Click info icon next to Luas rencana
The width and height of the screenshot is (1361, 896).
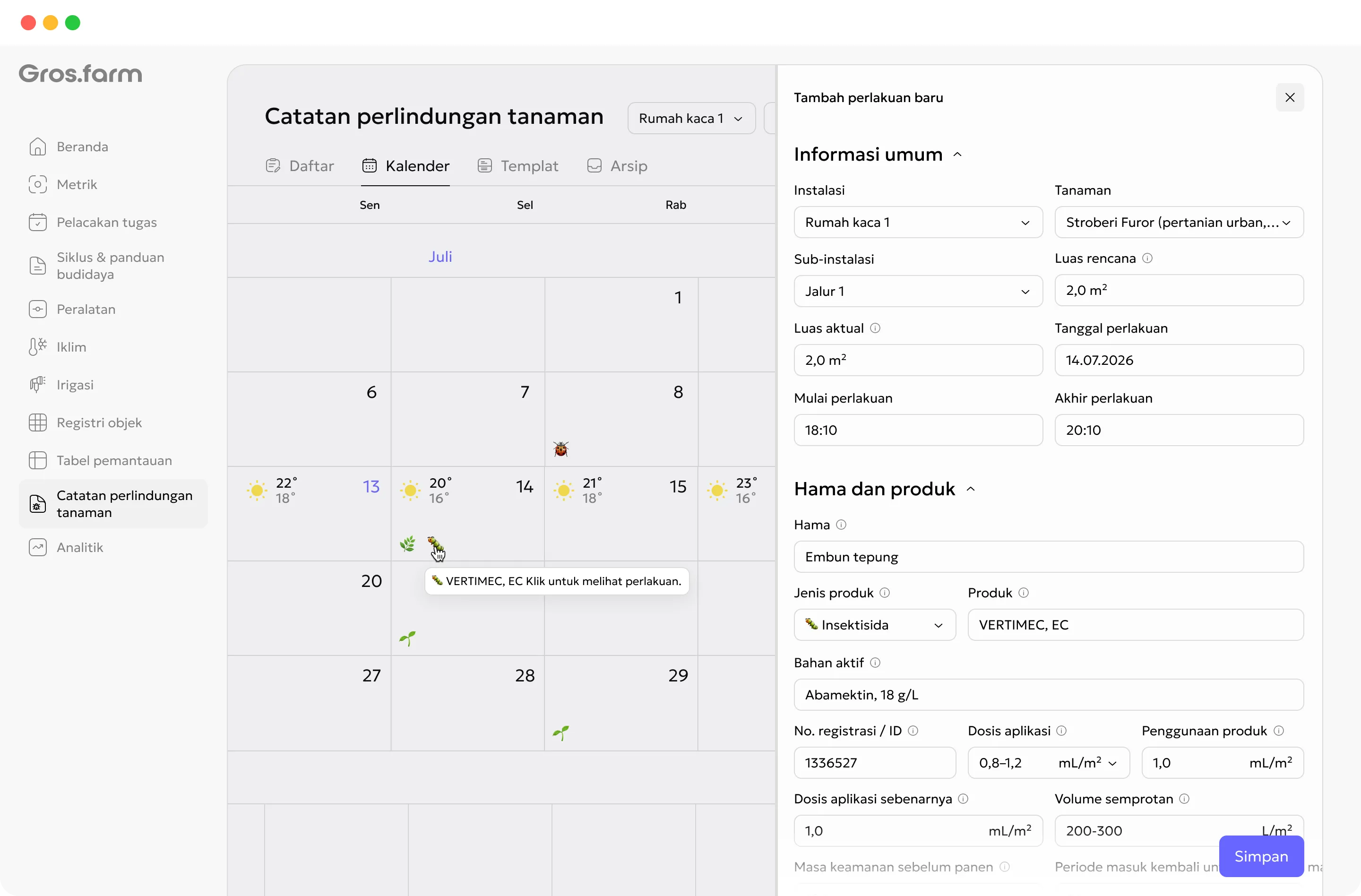tap(1147, 258)
